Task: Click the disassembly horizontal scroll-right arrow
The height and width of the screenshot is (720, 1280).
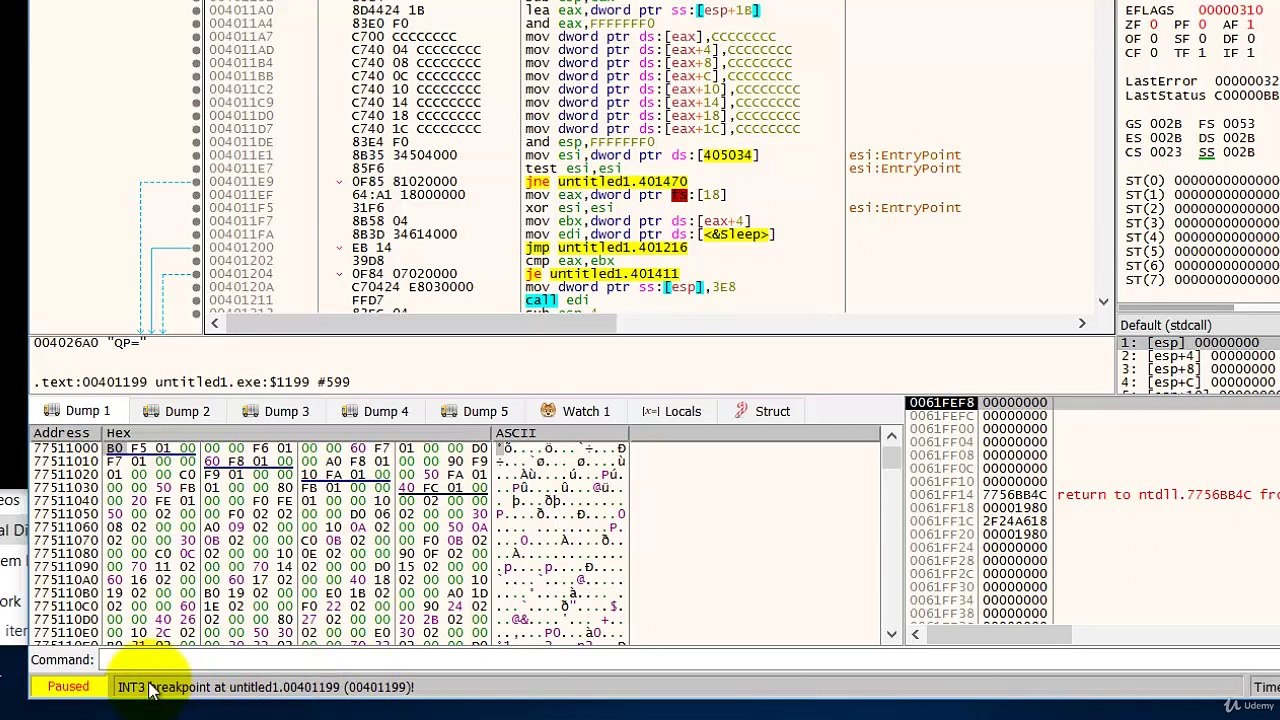Action: pos(1081,323)
